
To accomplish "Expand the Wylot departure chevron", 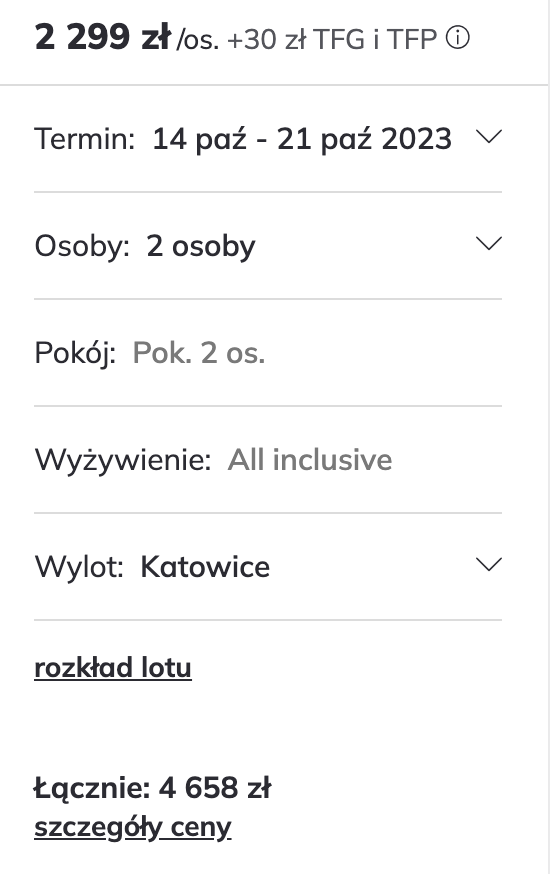I will (489, 565).
